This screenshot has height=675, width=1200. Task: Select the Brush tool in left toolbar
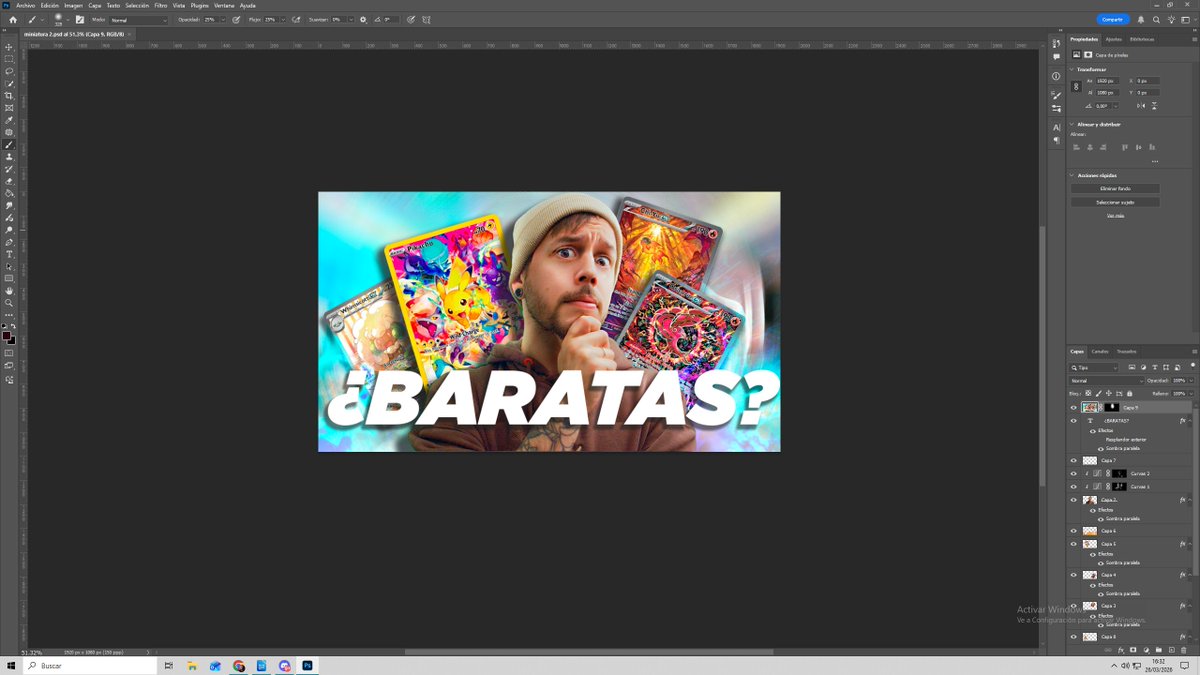(x=9, y=143)
